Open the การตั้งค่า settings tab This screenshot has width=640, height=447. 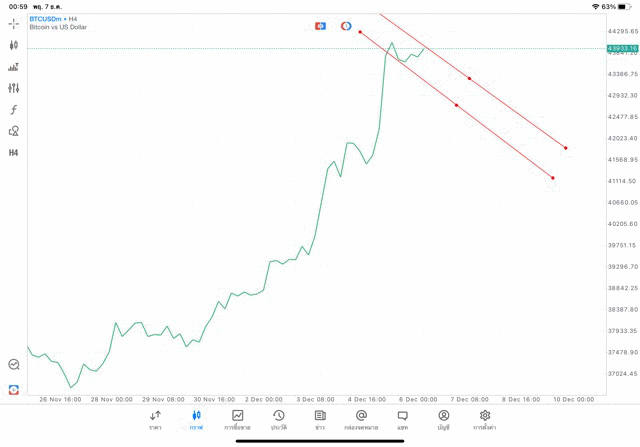485,419
